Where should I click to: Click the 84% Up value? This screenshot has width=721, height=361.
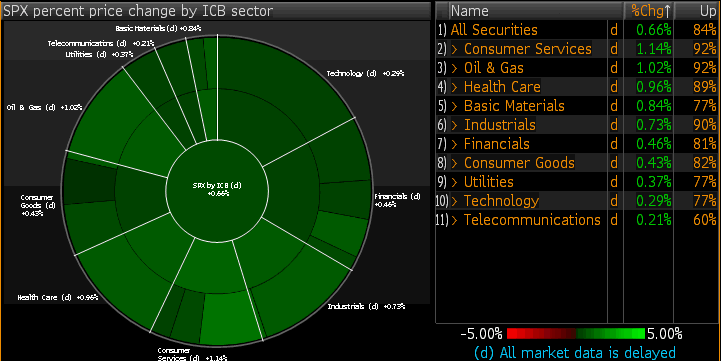pos(704,30)
